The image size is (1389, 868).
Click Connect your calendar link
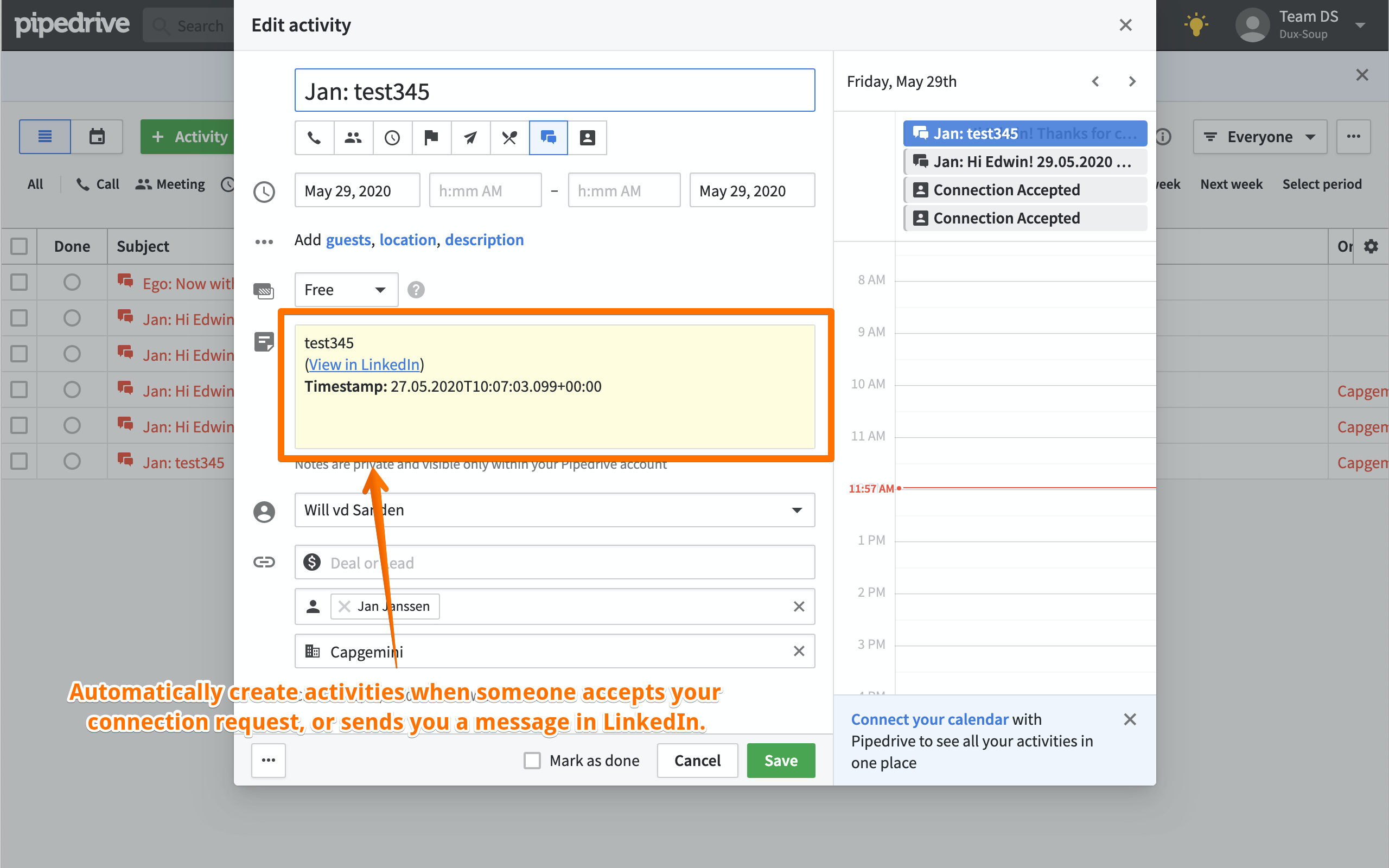pyautogui.click(x=929, y=719)
